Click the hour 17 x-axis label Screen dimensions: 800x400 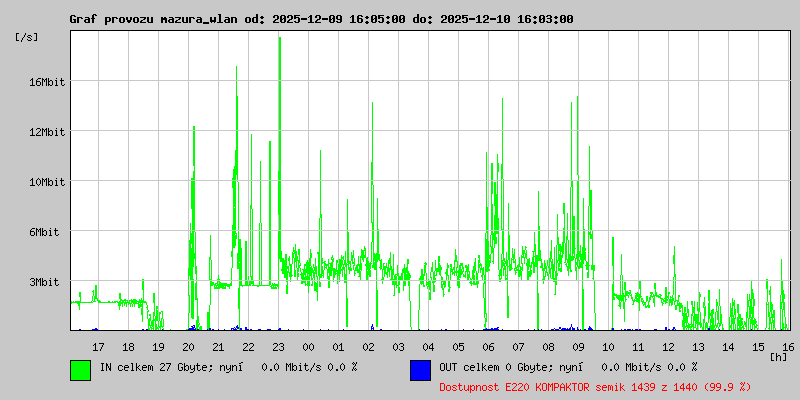click(x=98, y=347)
